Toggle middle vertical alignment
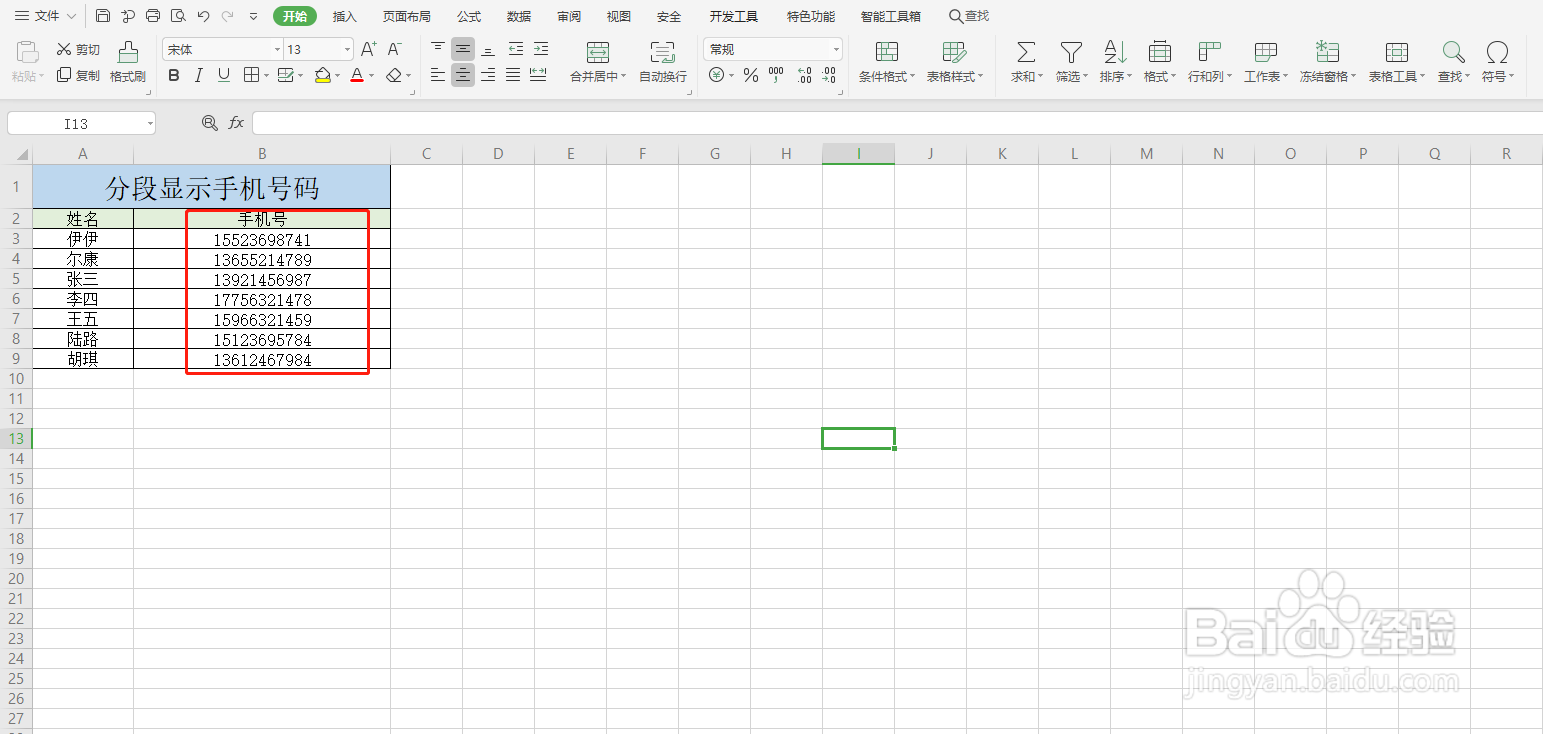This screenshot has height=734, width=1543. 462,49
